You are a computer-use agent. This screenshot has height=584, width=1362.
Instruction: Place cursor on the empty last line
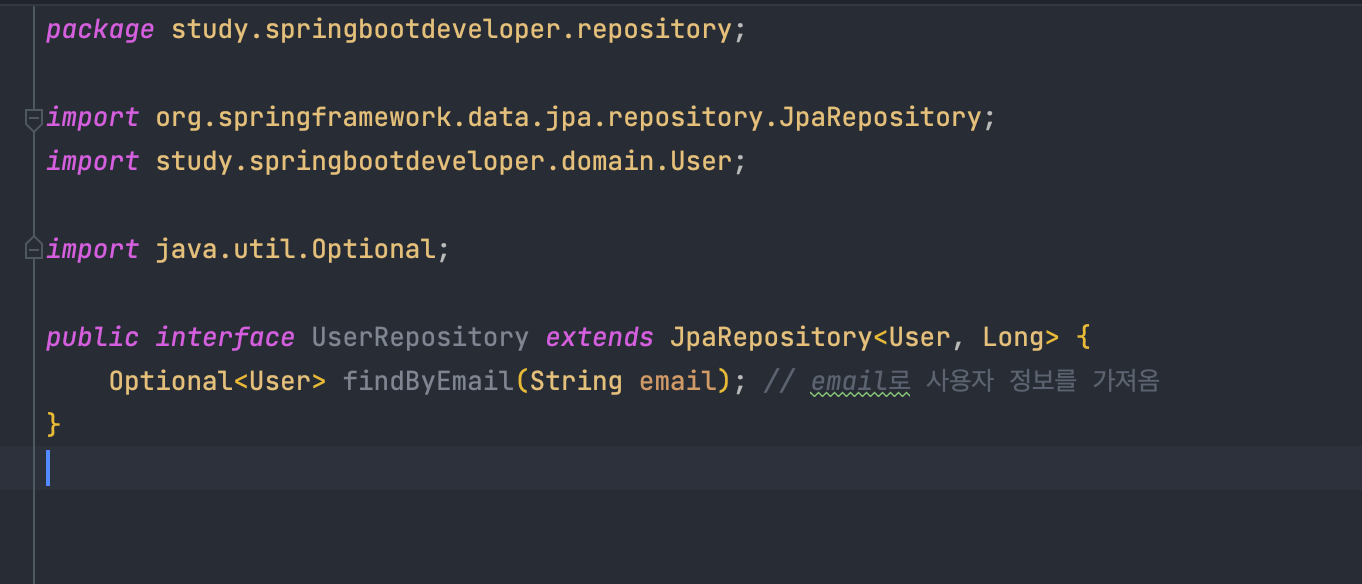tap(680, 468)
